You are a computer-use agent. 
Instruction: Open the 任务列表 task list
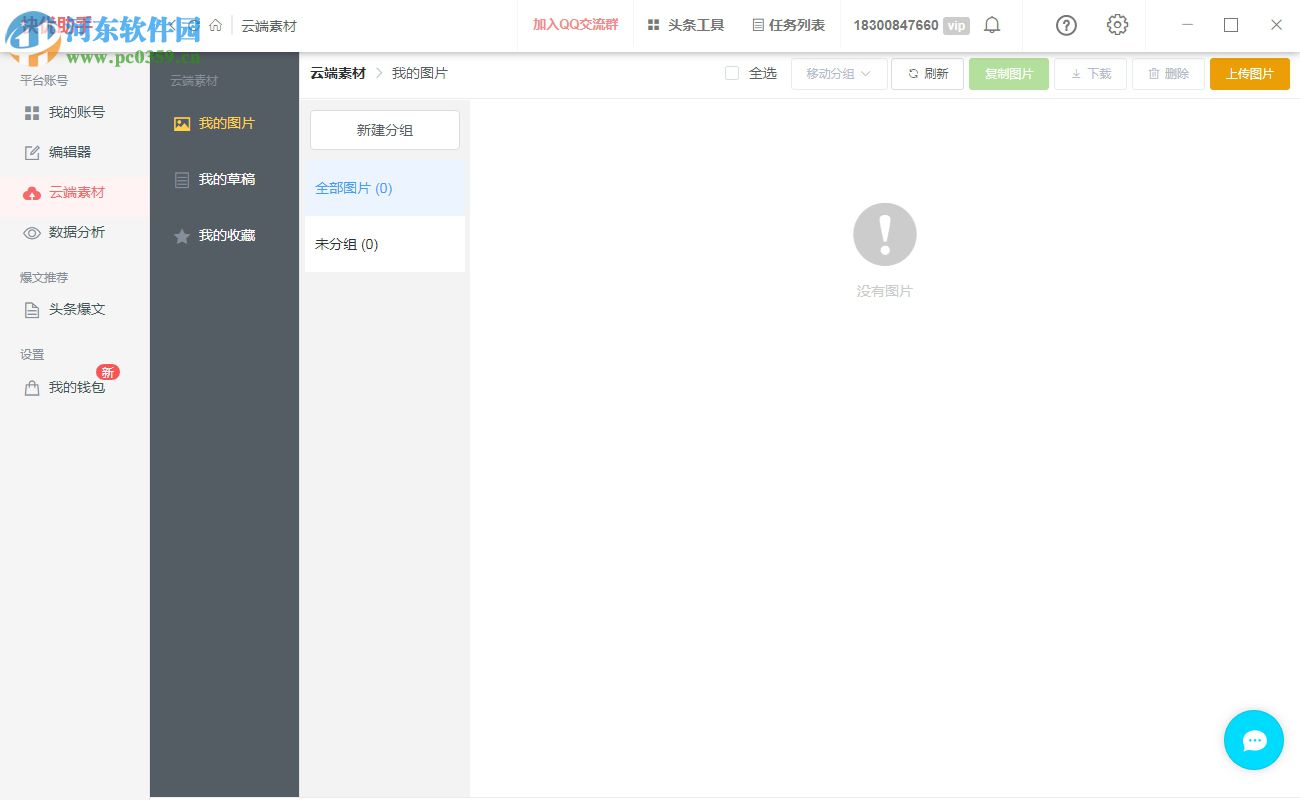788,25
